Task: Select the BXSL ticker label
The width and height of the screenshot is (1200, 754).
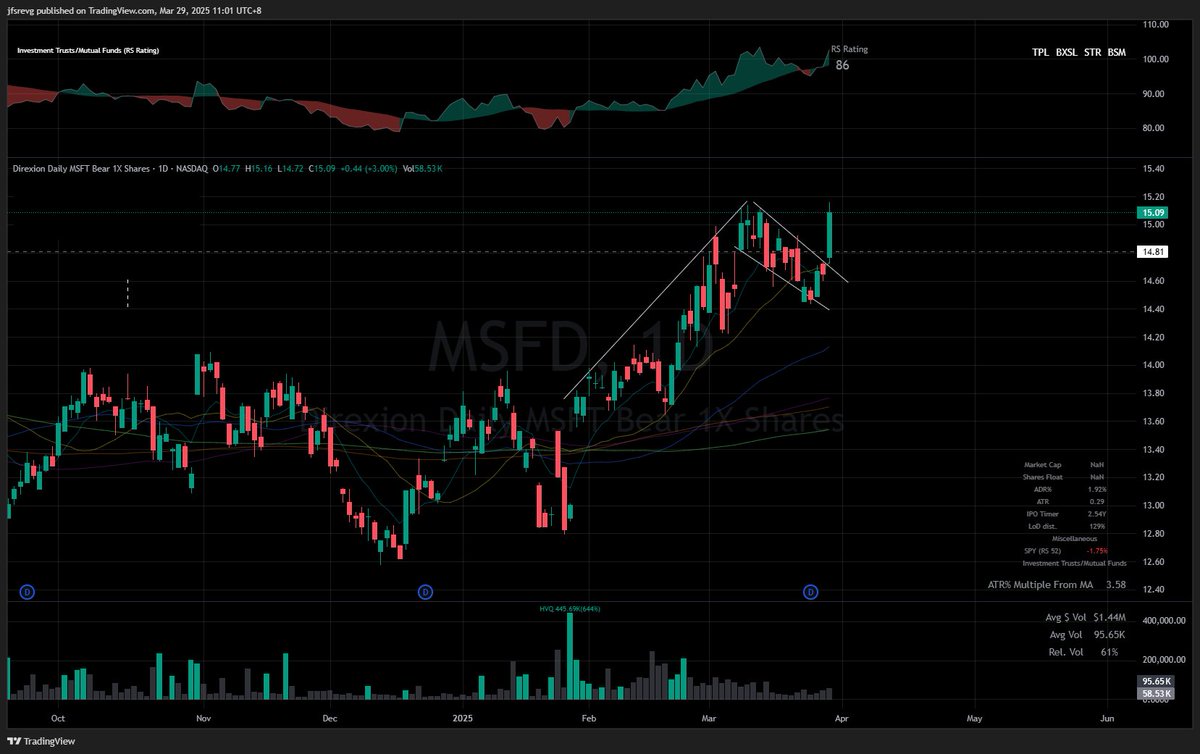Action: (x=1066, y=52)
